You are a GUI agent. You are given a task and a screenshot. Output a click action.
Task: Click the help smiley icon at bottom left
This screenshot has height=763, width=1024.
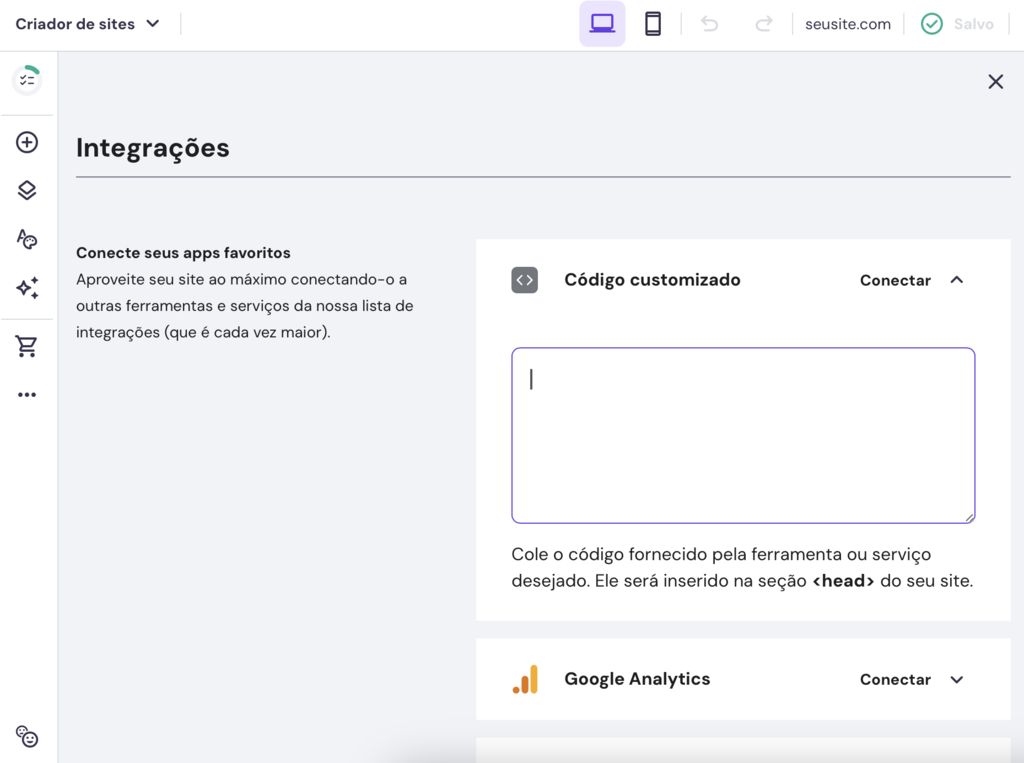click(x=27, y=737)
